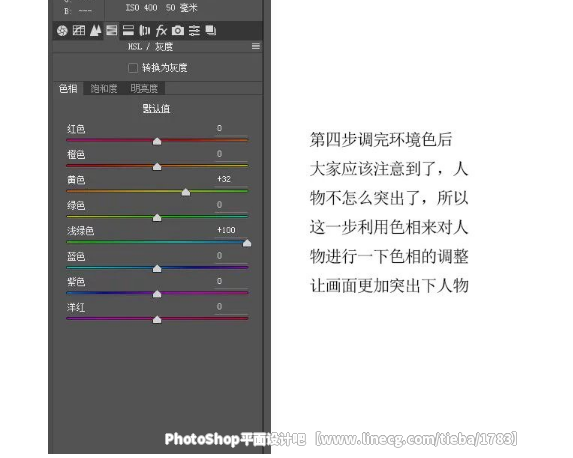Image resolution: width=573 pixels, height=458 pixels.
Task: Select the HSL / Grayscale panel icon
Action: 111,30
